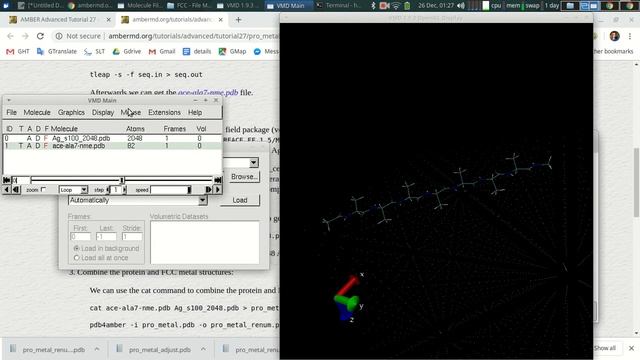Click the screen recorder tray icon
The image size is (640, 360).
[x=384, y=6]
